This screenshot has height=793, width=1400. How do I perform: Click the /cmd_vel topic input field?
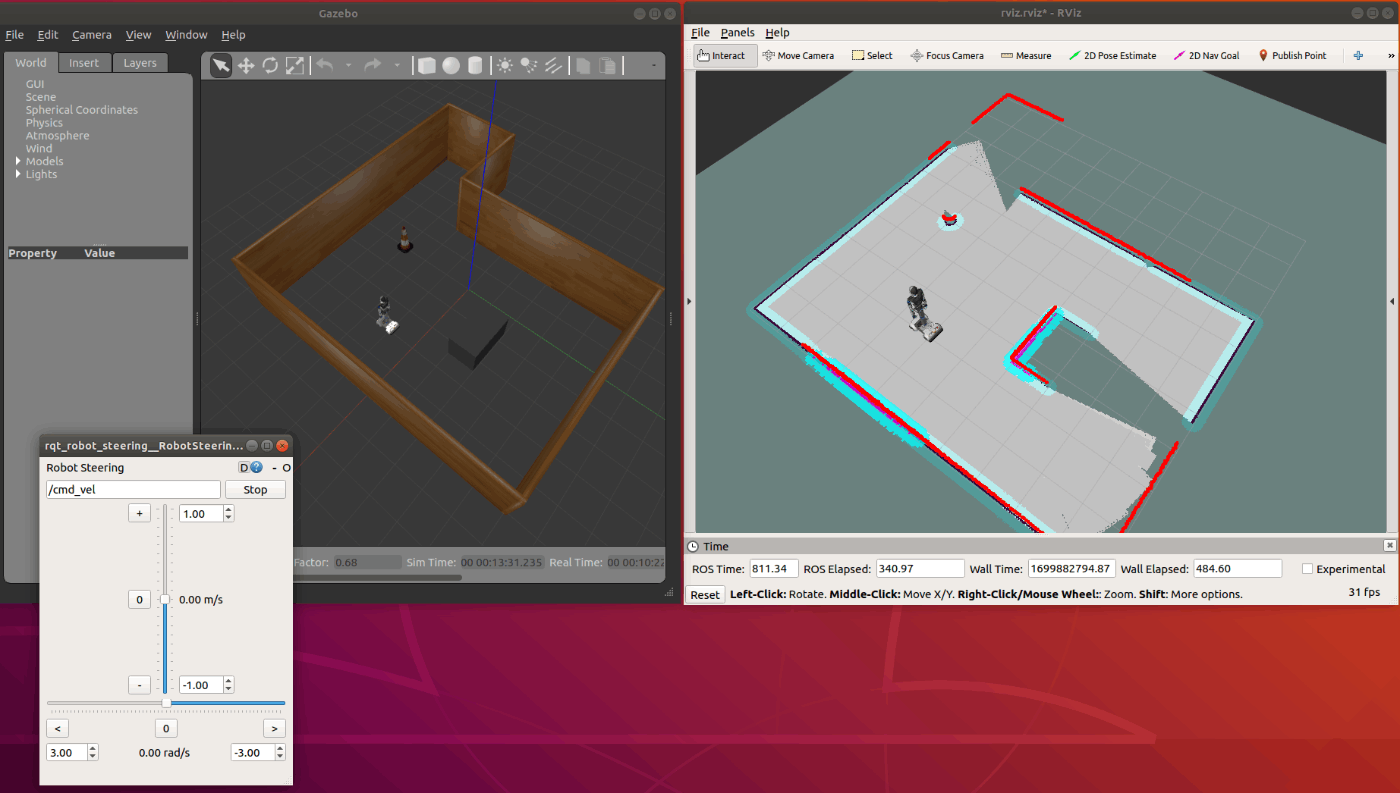pos(133,490)
